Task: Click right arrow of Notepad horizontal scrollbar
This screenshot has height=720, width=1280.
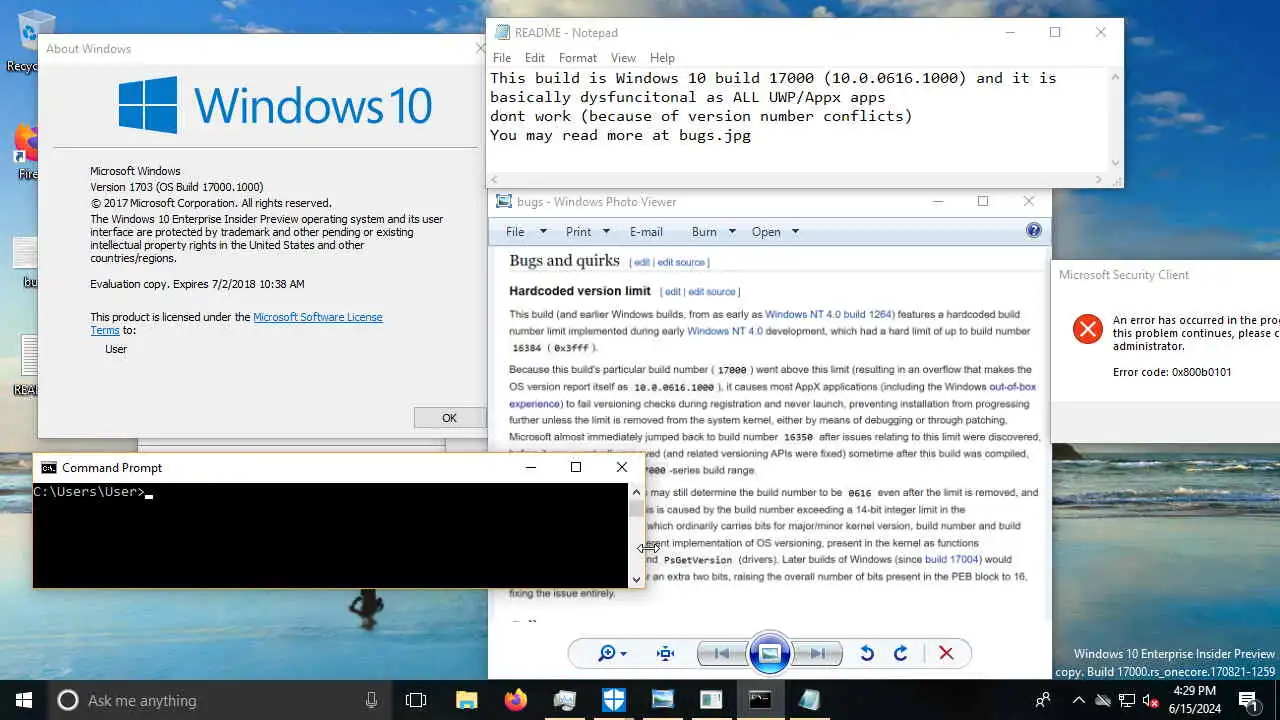Action: click(1099, 180)
